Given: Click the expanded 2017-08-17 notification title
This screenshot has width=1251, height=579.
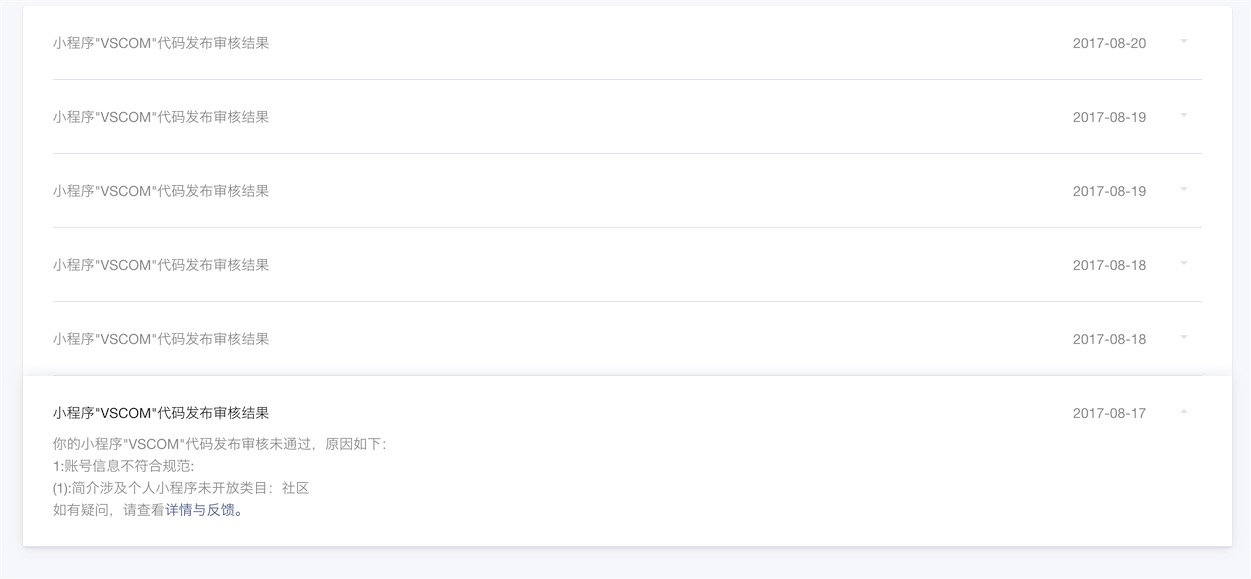Looking at the screenshot, I should click(161, 413).
